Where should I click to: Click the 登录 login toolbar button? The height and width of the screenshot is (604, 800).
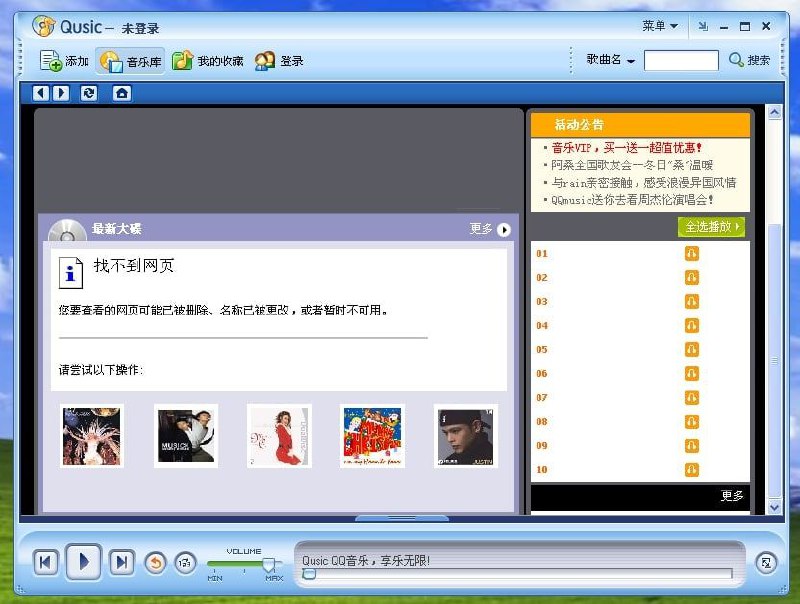click(x=280, y=61)
